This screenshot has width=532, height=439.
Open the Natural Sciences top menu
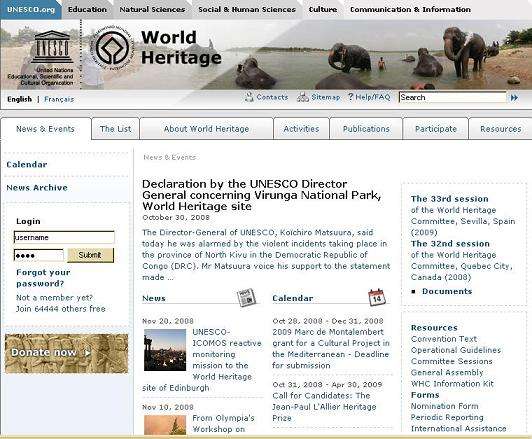[152, 9]
